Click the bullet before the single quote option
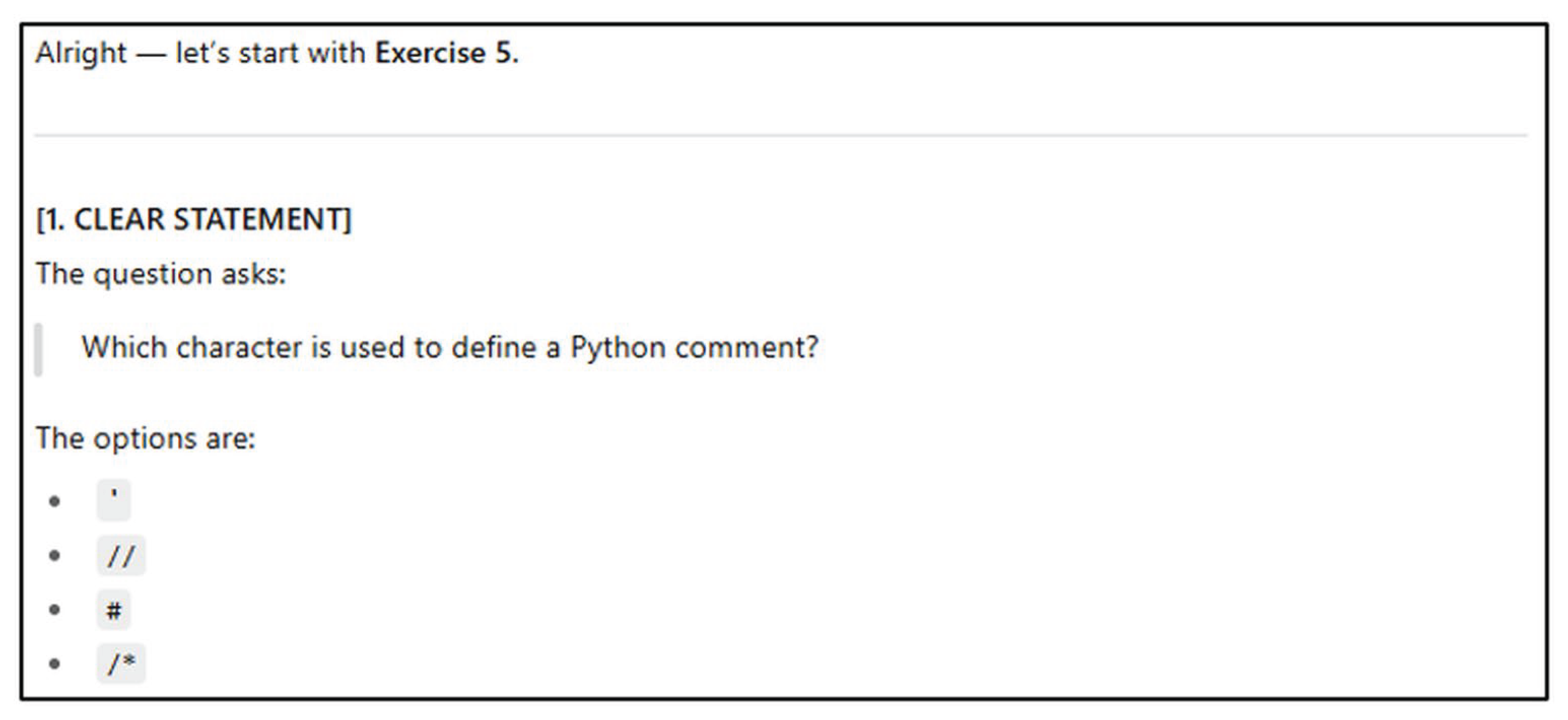 55,501
